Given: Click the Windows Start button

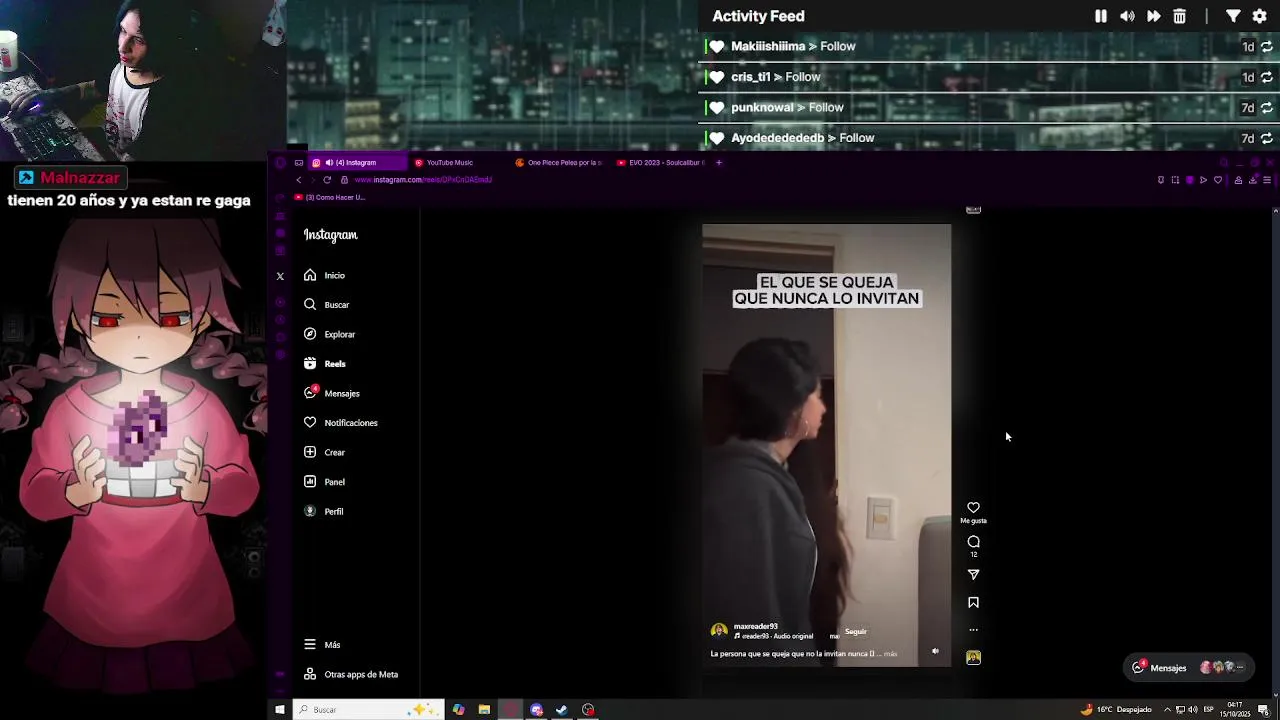Looking at the screenshot, I should click(280, 710).
